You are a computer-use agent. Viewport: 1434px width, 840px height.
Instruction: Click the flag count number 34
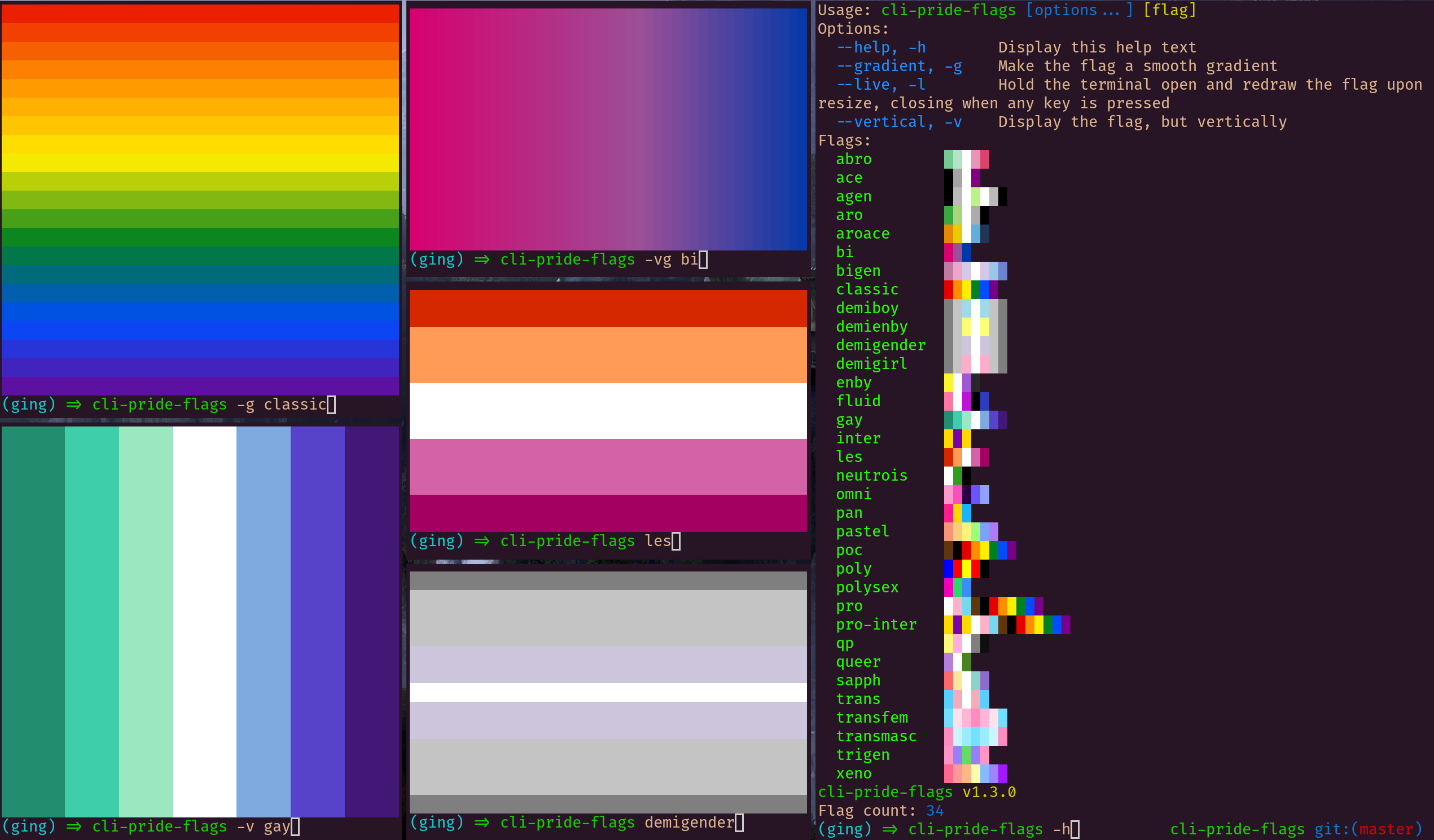pyautogui.click(x=935, y=811)
